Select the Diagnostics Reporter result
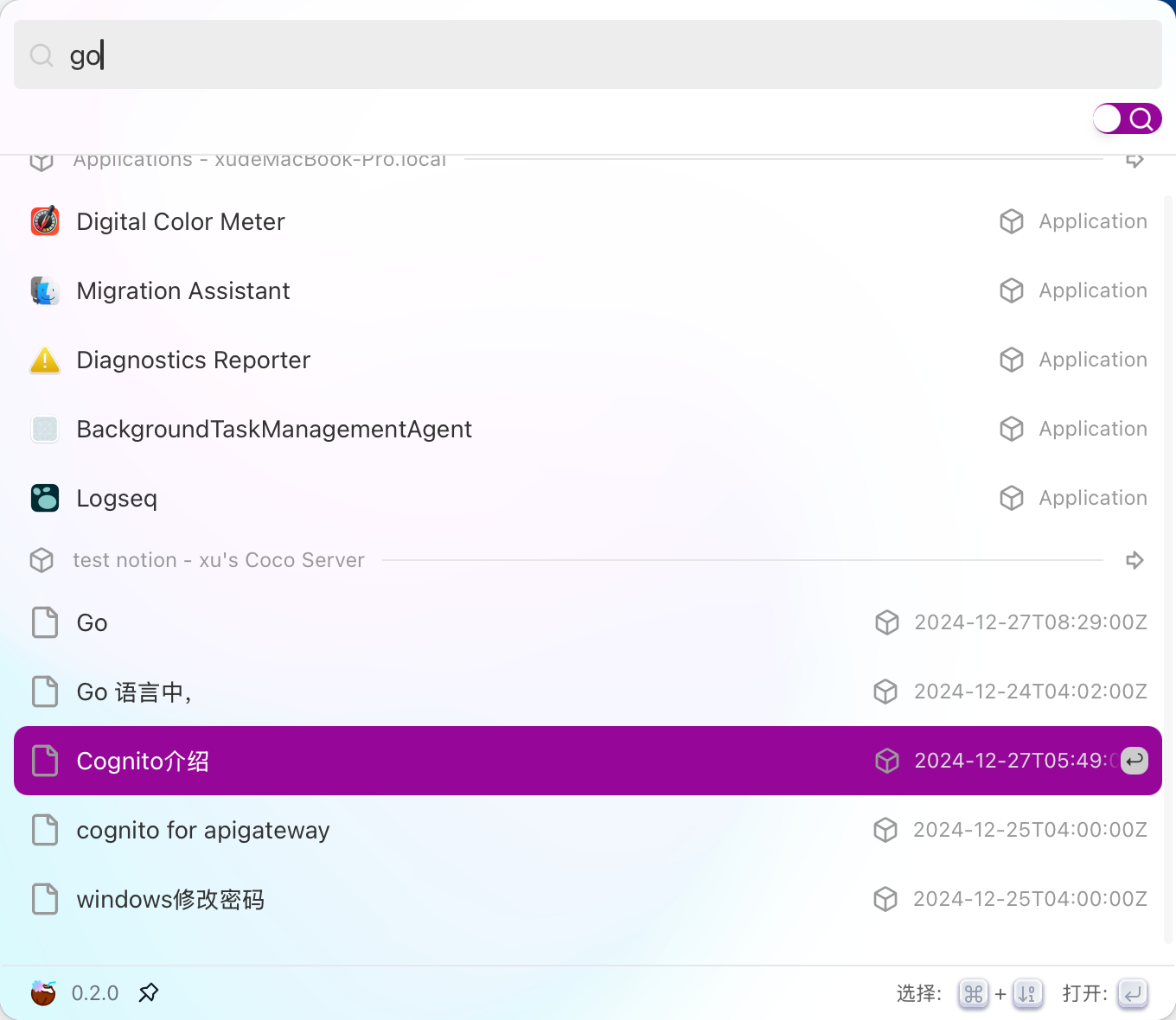This screenshot has width=1176, height=1020. click(588, 360)
